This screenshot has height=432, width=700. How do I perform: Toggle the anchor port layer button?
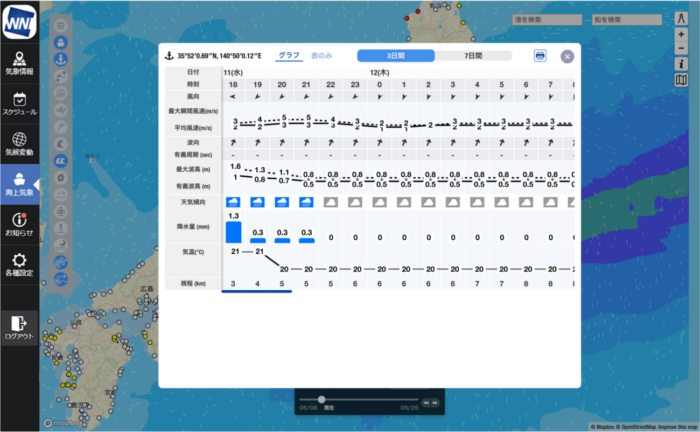pos(61,59)
